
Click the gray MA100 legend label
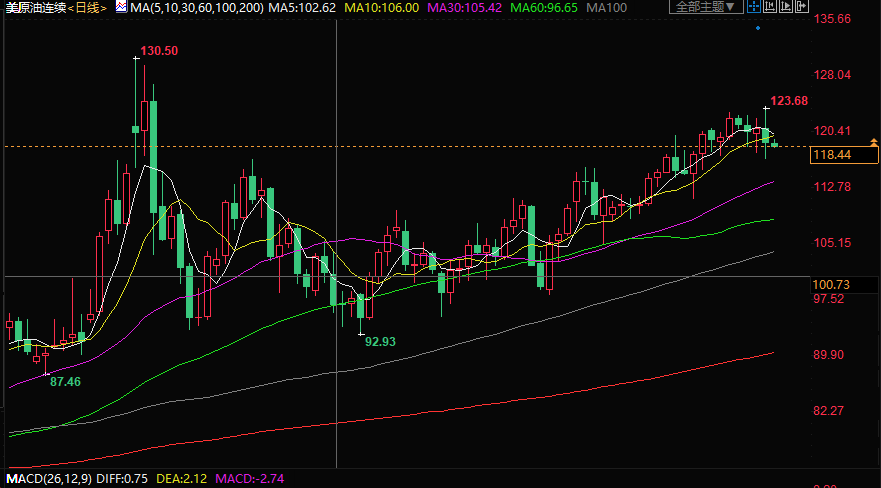[x=606, y=8]
